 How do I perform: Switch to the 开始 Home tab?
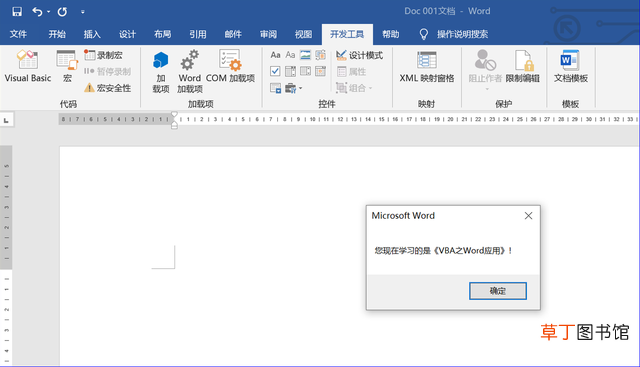coord(57,34)
